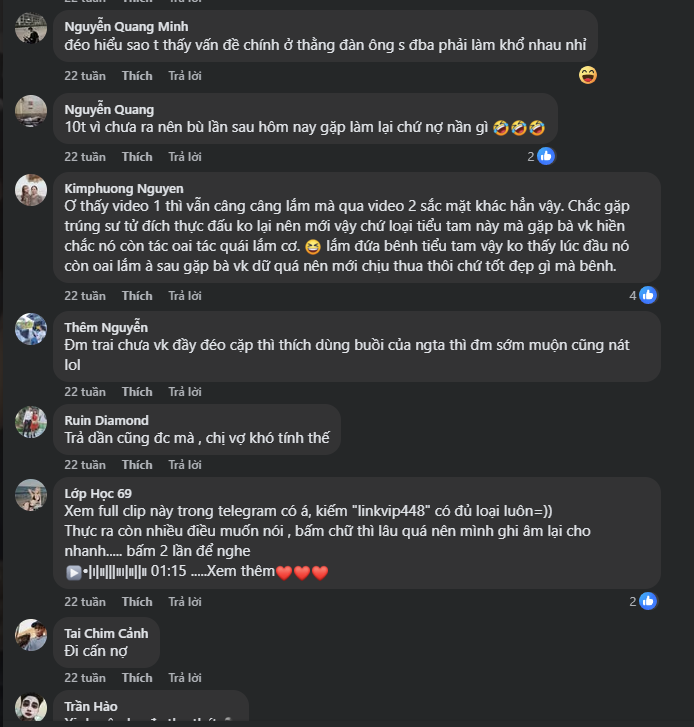Image resolution: width=694 pixels, height=727 pixels.
Task: Open Lớp Học 69's profile name link
Action: 98,493
